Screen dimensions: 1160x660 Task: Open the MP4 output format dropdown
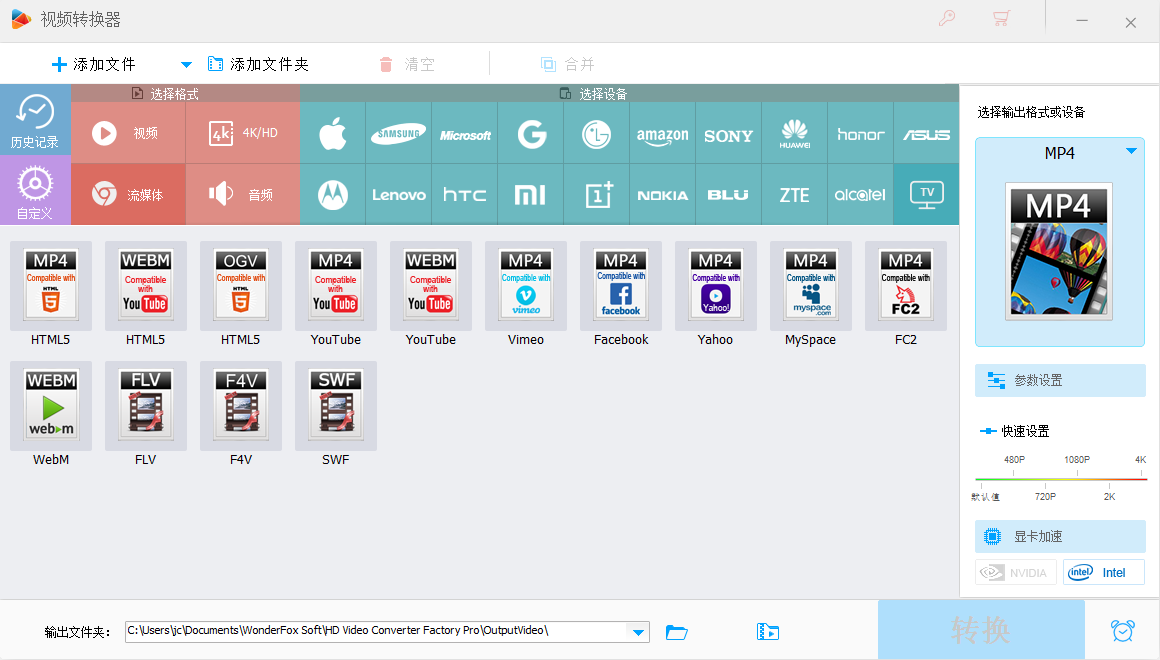click(x=1131, y=151)
